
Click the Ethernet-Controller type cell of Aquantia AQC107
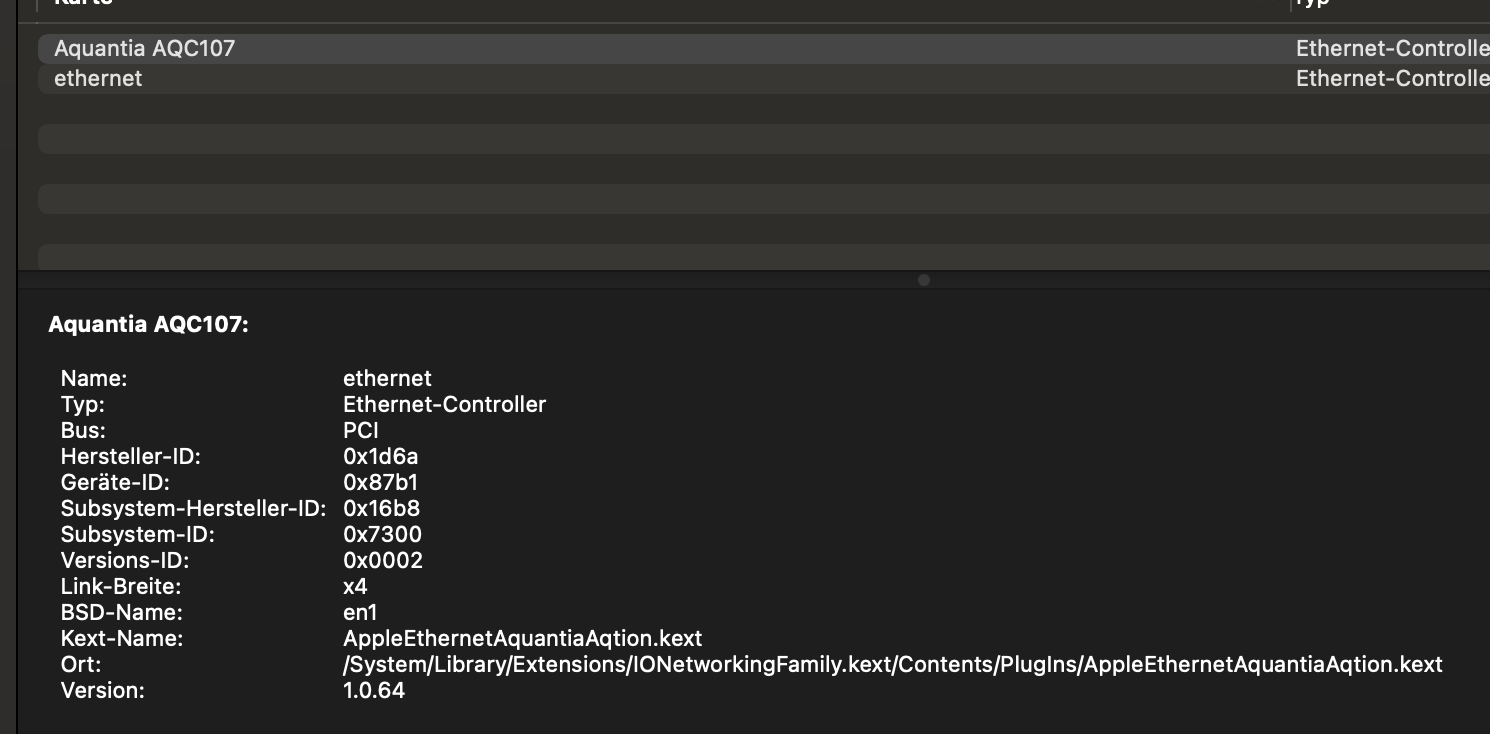pos(1390,48)
